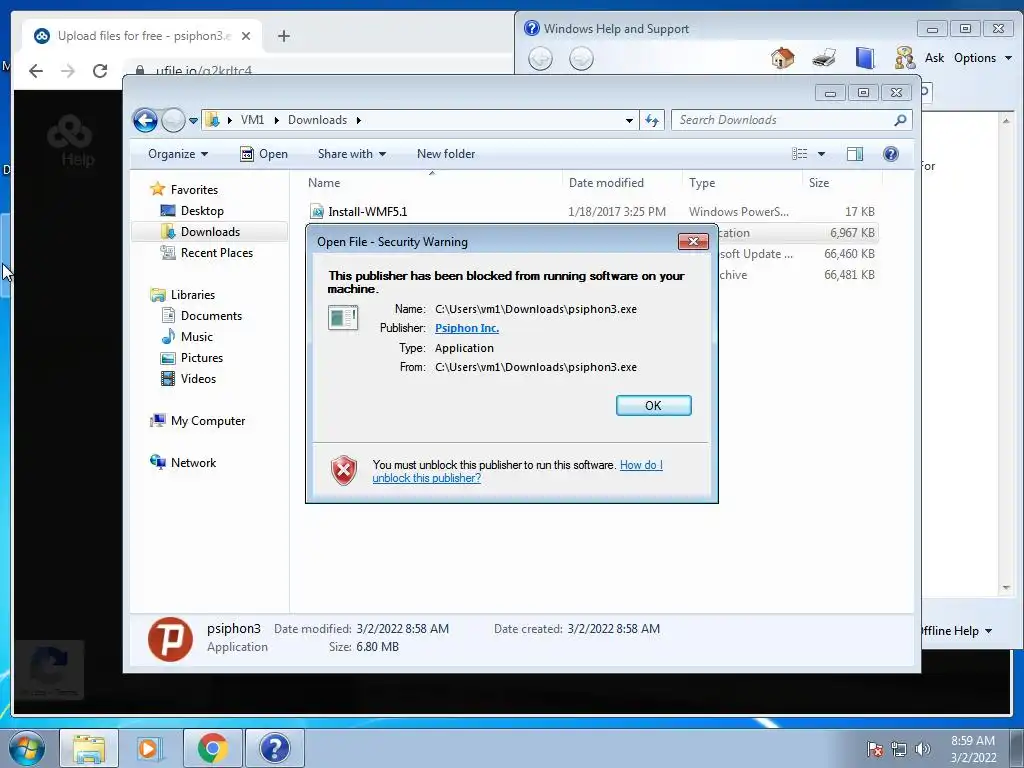Expand the address bar history dropdown
Screen dimensions: 1024x768
629,121
